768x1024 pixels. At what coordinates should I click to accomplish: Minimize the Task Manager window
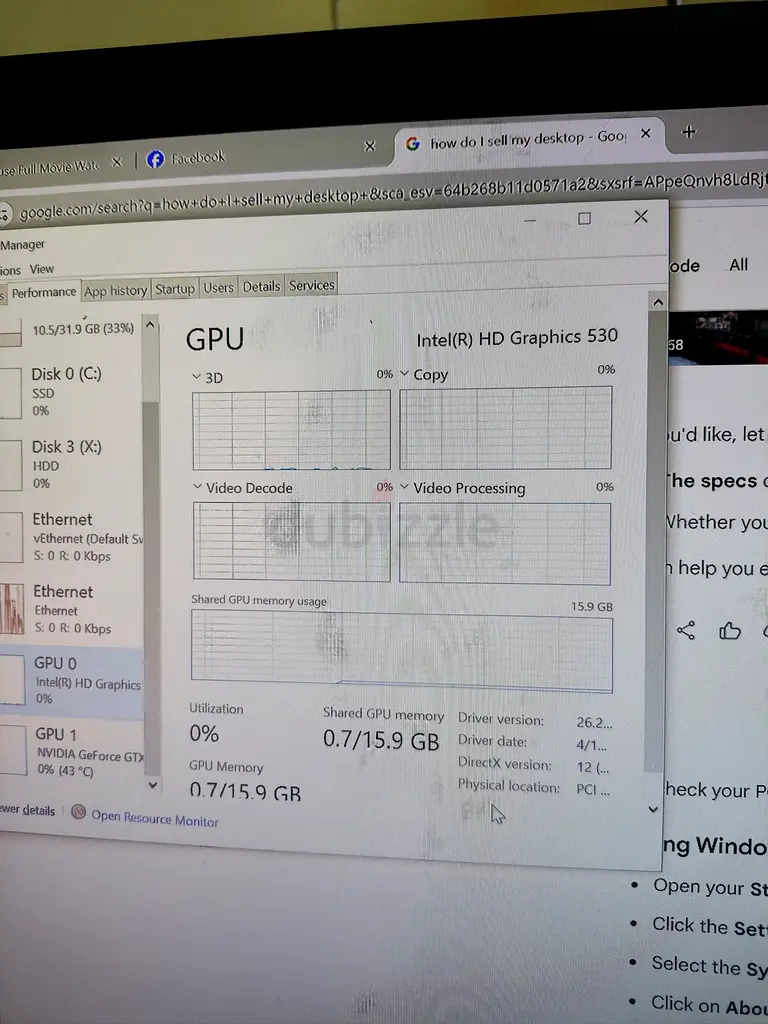click(530, 221)
